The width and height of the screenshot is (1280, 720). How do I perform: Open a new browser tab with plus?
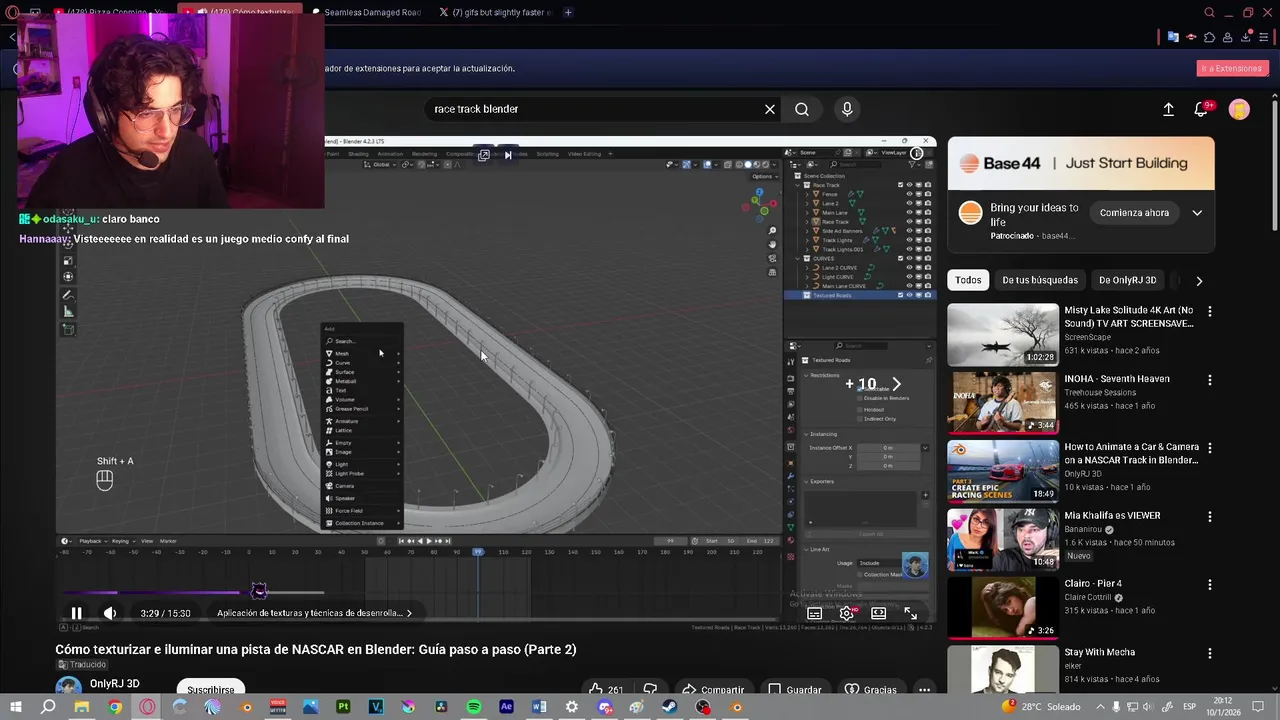click(x=568, y=12)
